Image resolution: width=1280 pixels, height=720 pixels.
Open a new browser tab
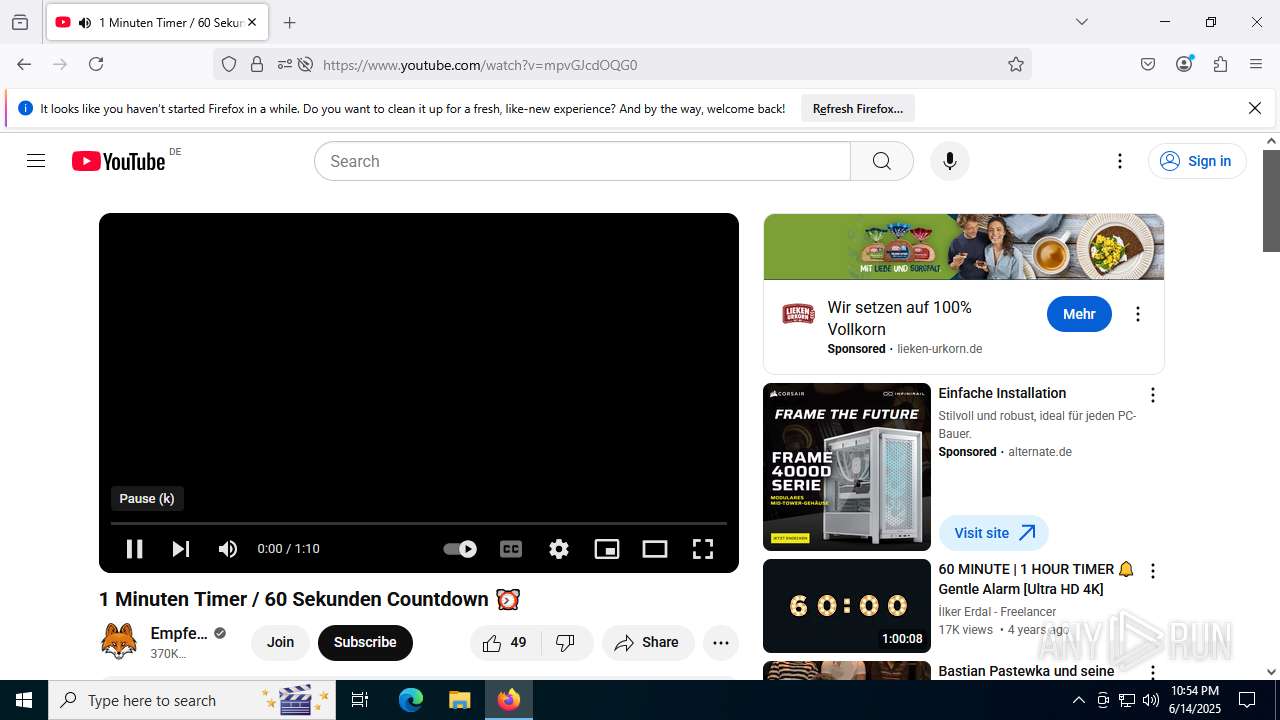290,22
